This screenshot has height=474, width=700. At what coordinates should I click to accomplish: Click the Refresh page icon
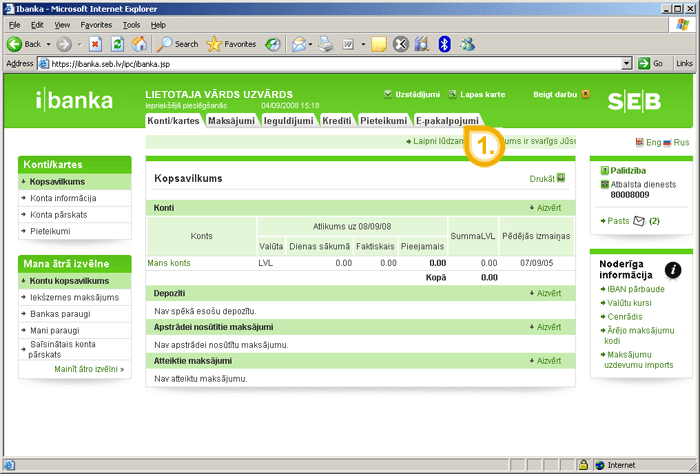point(117,44)
